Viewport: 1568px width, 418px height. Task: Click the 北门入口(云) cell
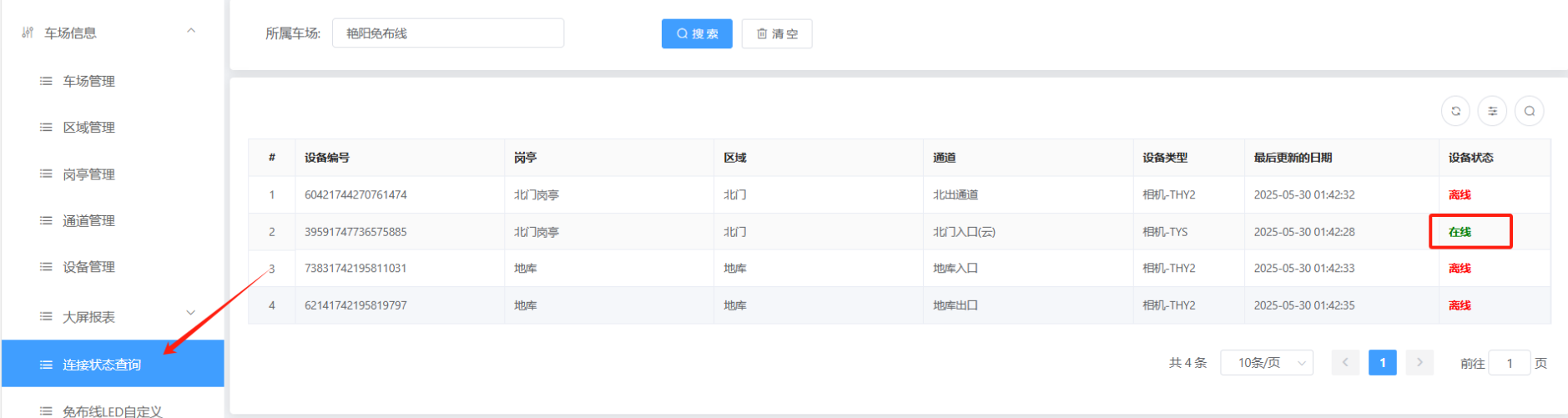tap(964, 232)
